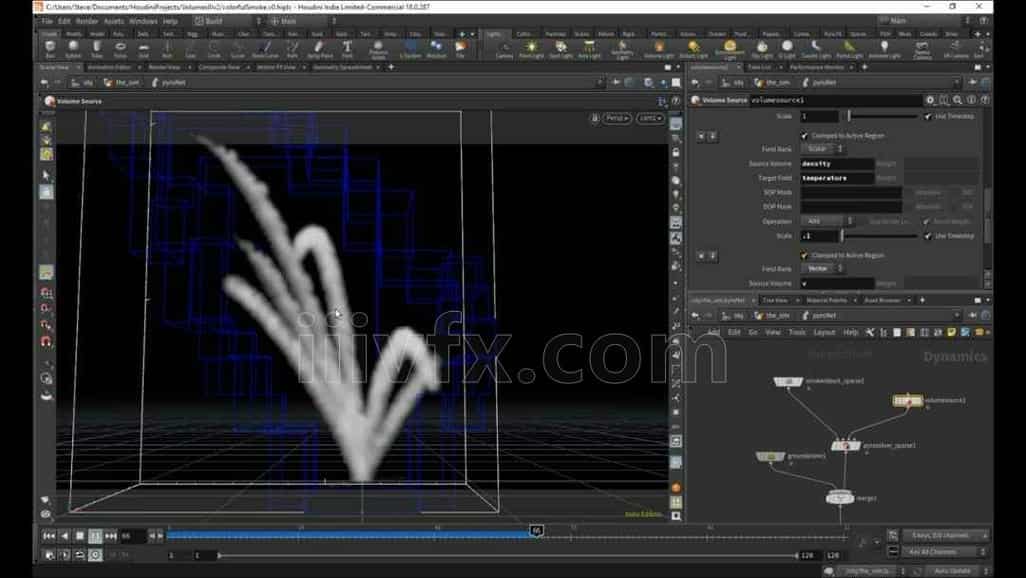The image size is (1026, 578).
Task: Click the Source Volume density field
Action: (838, 164)
